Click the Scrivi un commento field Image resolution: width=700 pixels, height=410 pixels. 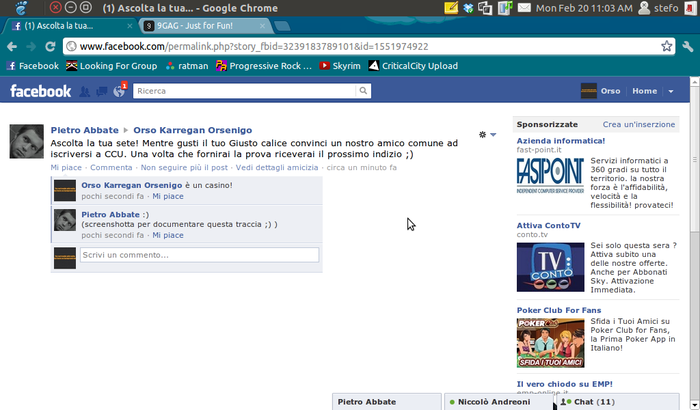click(200, 255)
